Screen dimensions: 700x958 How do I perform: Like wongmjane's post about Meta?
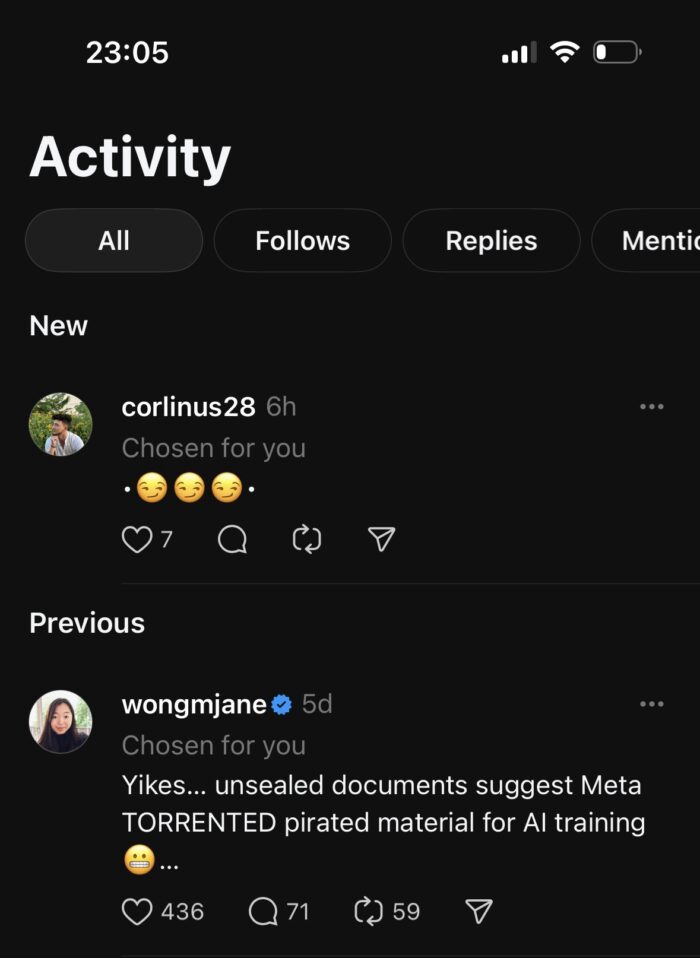(x=137, y=911)
